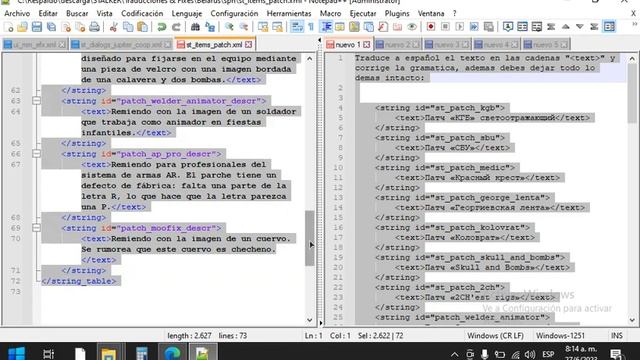Viewport: 640px width, 360px height.
Task: Run macro multiple times with the double-arrow icon
Action: 474,27
